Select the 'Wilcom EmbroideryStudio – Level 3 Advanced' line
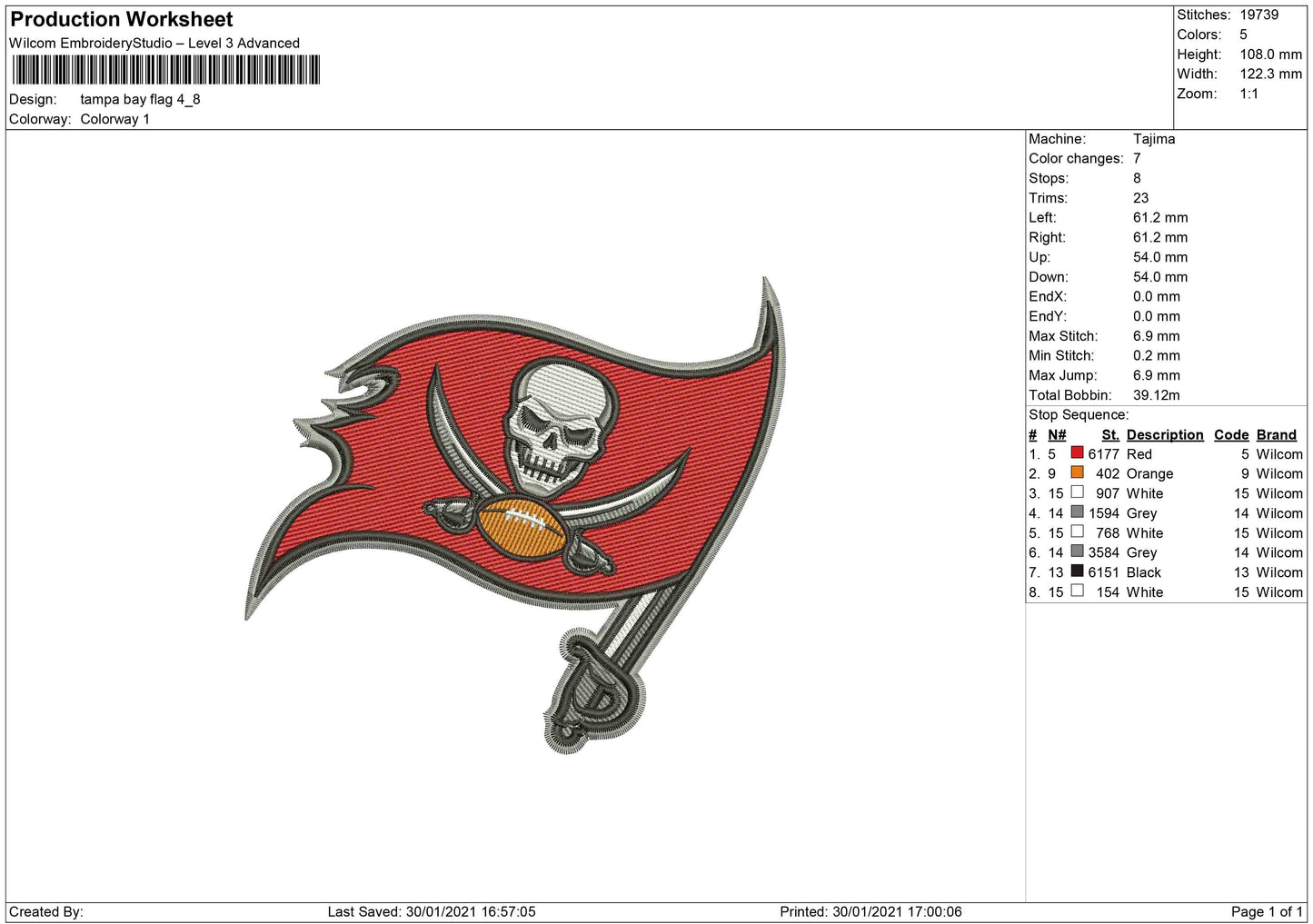This screenshot has width=1313, height=924. click(x=154, y=43)
